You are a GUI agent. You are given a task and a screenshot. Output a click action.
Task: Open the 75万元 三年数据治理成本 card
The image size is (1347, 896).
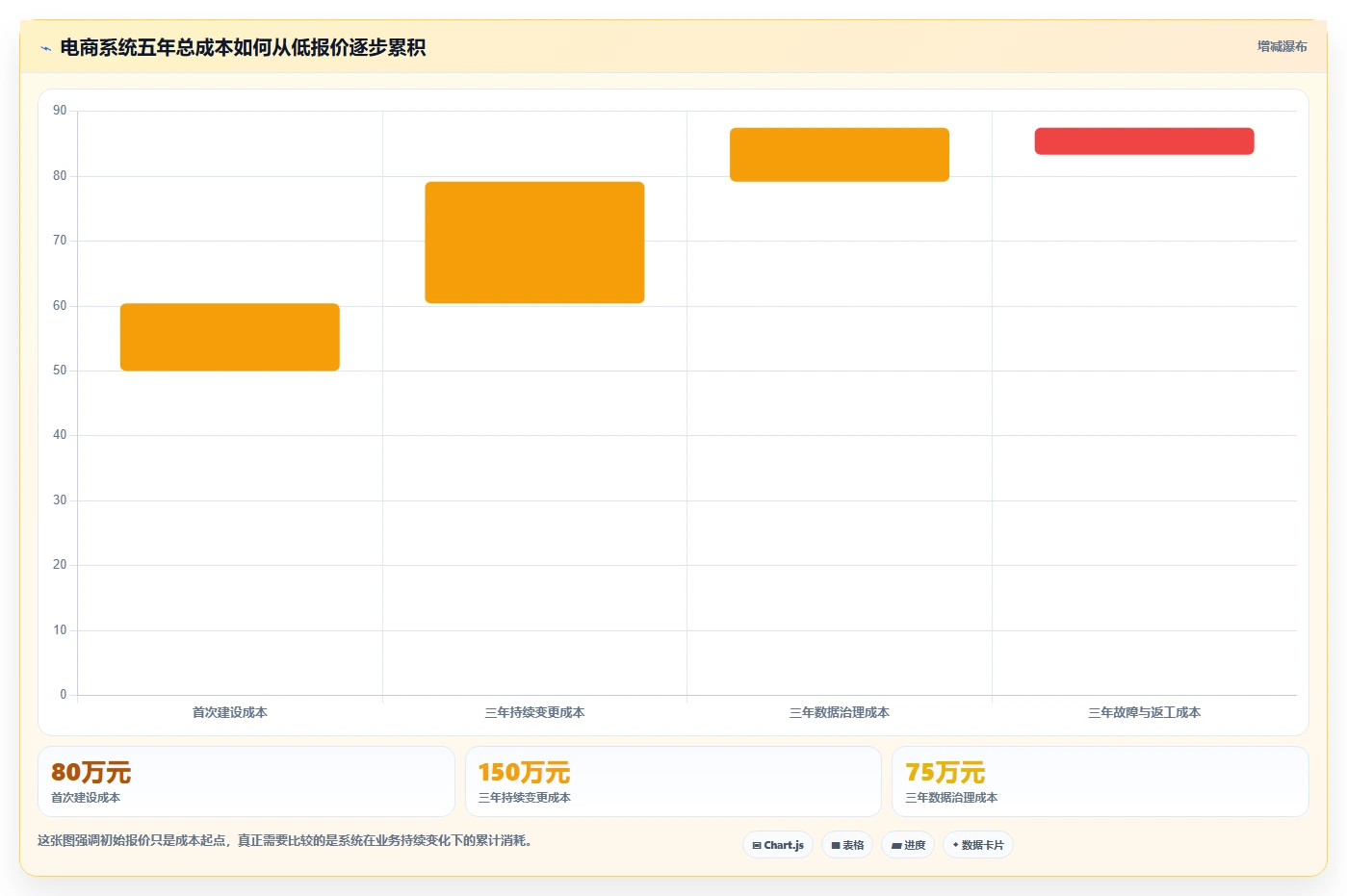pyautogui.click(x=1100, y=781)
